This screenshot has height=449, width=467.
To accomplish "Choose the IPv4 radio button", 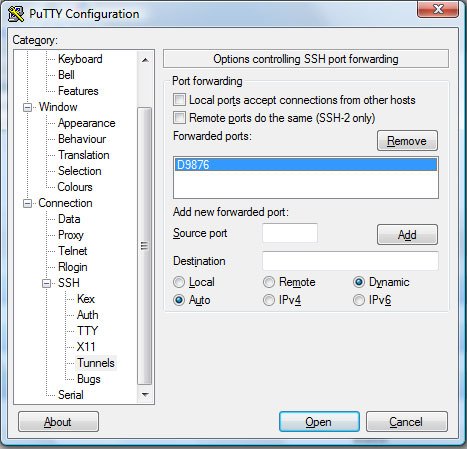I will click(269, 300).
